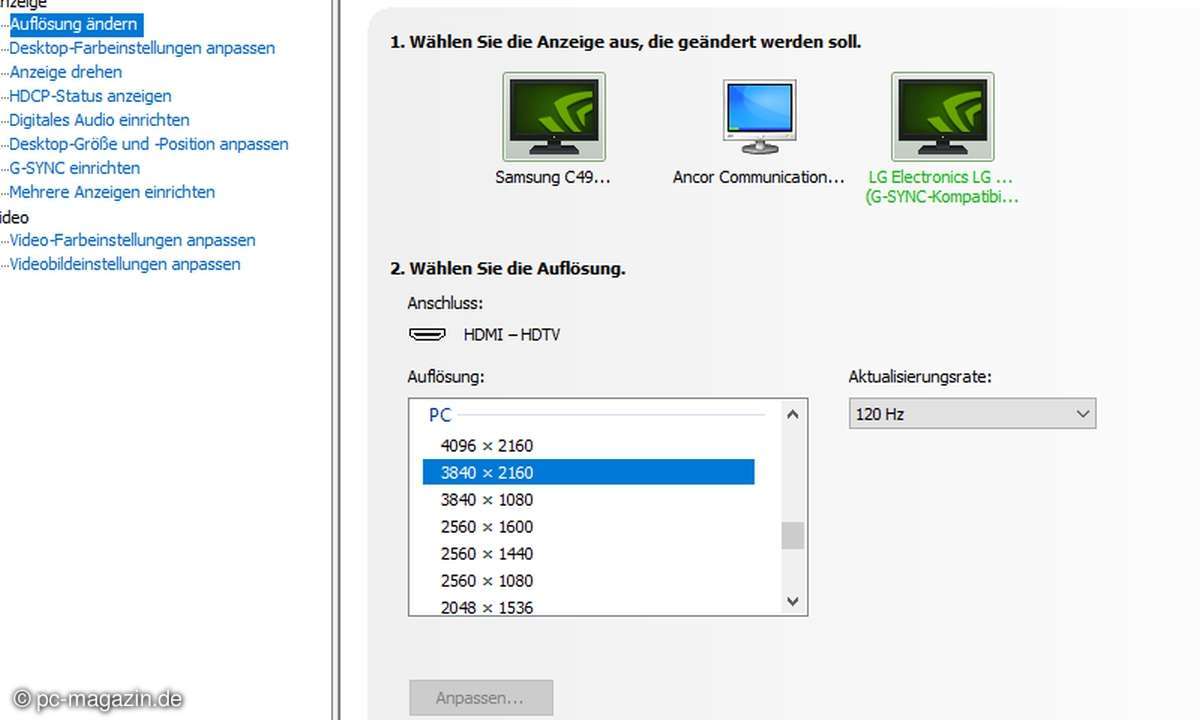The width and height of the screenshot is (1200, 720).
Task: Click the 'Anpassen...' button
Action: tap(480, 698)
